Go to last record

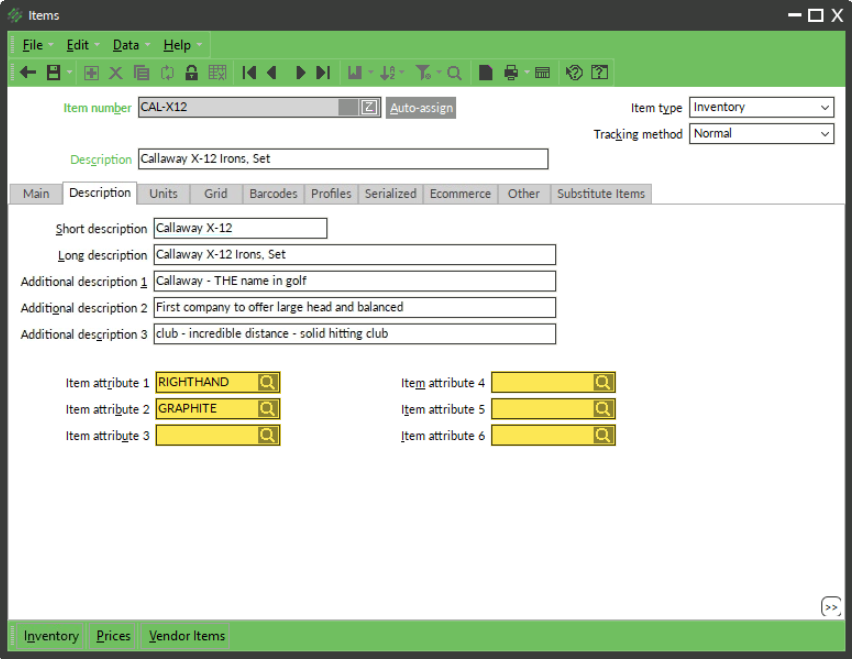click(x=323, y=73)
